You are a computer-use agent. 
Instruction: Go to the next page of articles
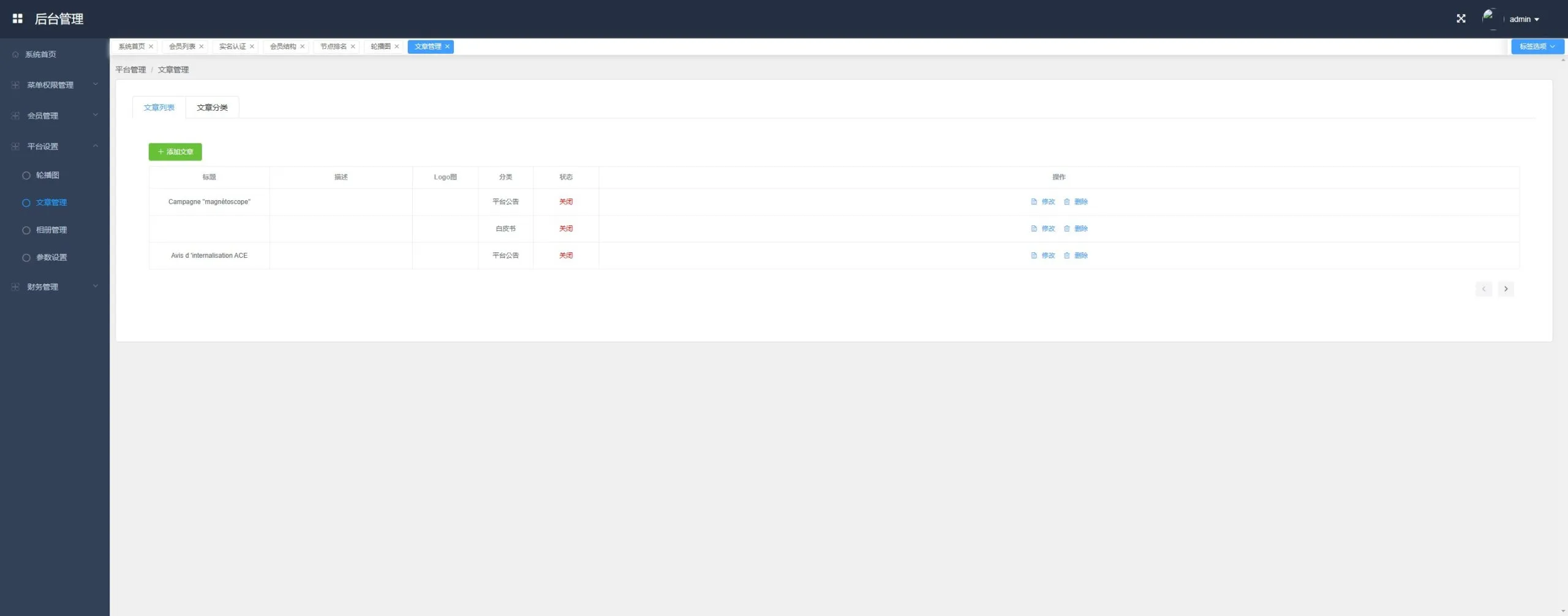tap(1506, 289)
